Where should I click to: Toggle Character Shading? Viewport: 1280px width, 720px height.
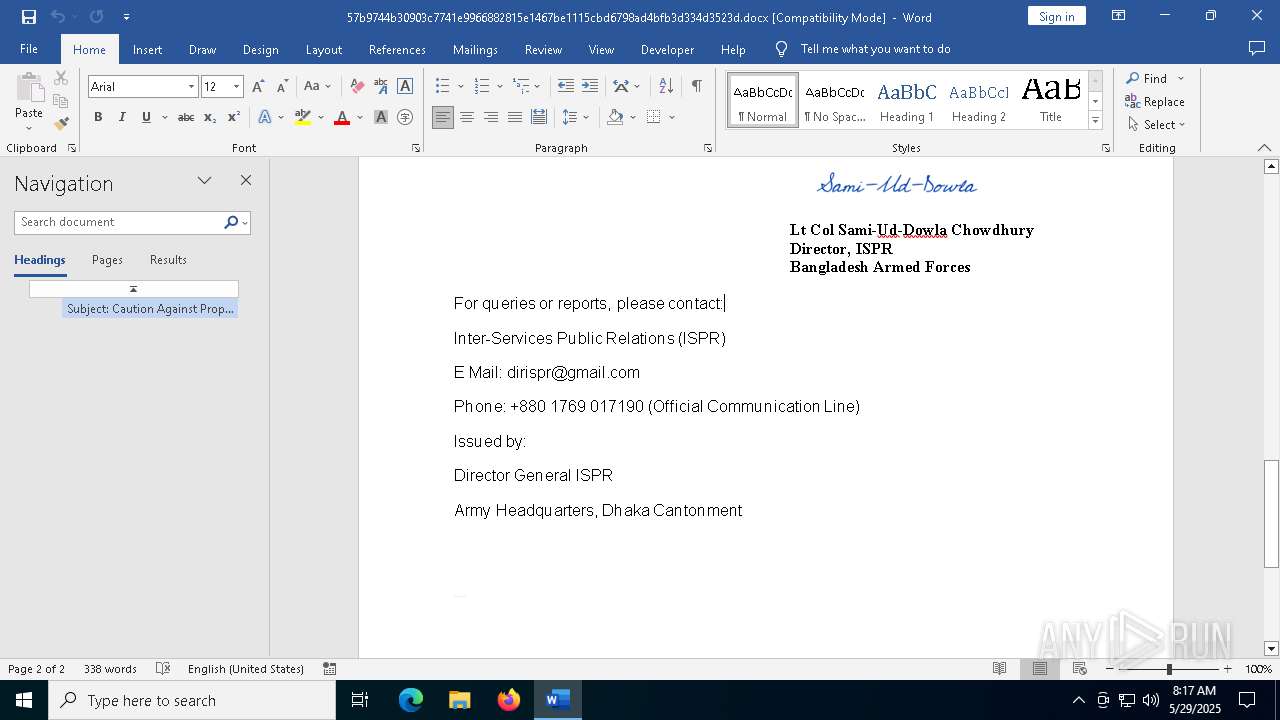pos(381,117)
